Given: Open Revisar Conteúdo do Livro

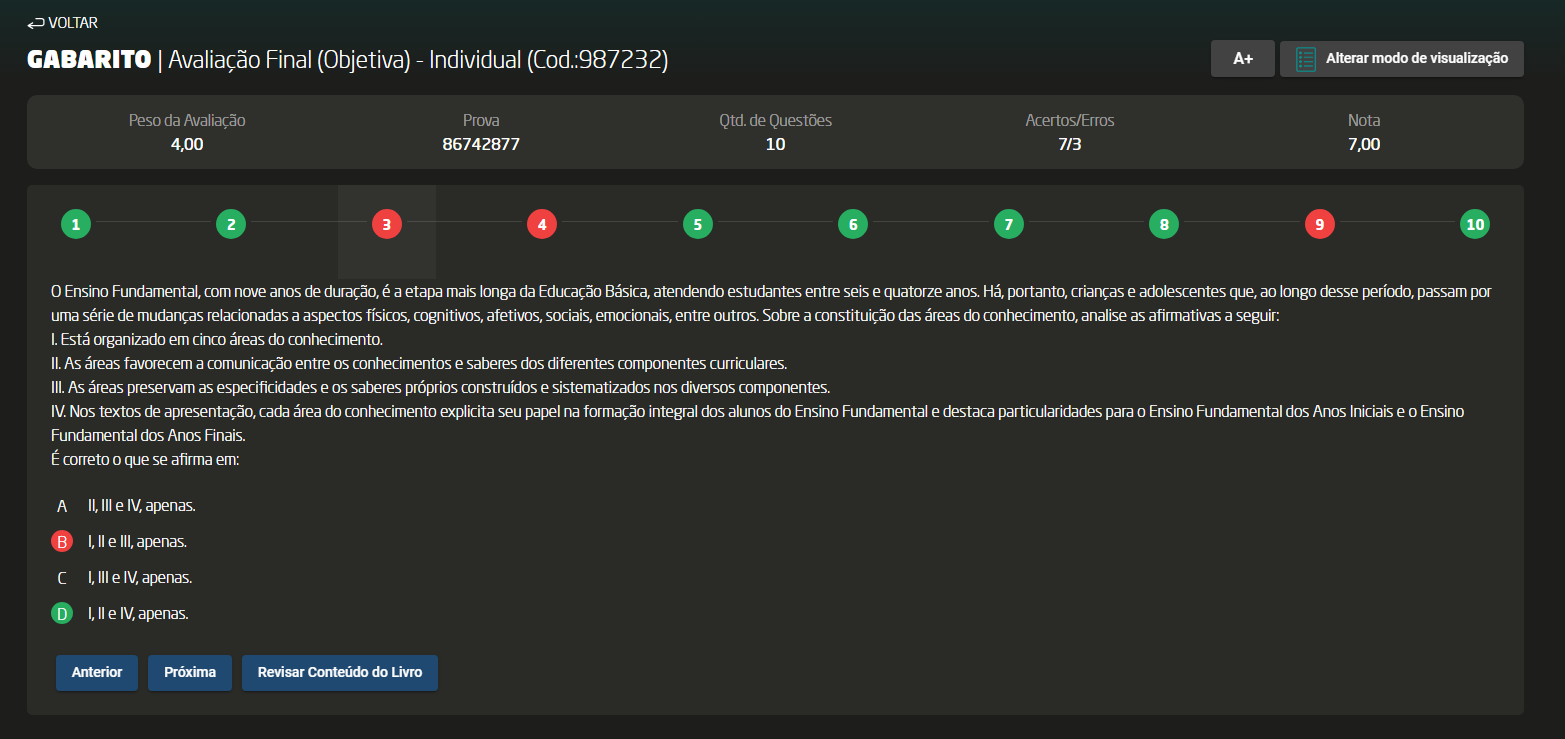Looking at the screenshot, I should tap(340, 672).
